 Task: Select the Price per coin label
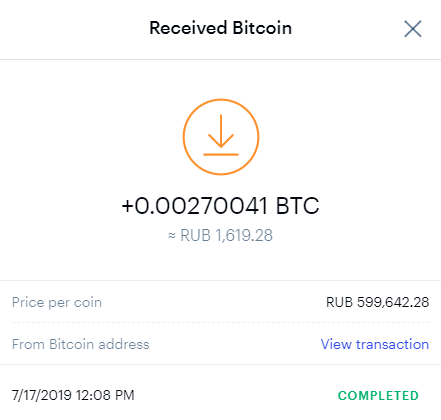click(57, 303)
